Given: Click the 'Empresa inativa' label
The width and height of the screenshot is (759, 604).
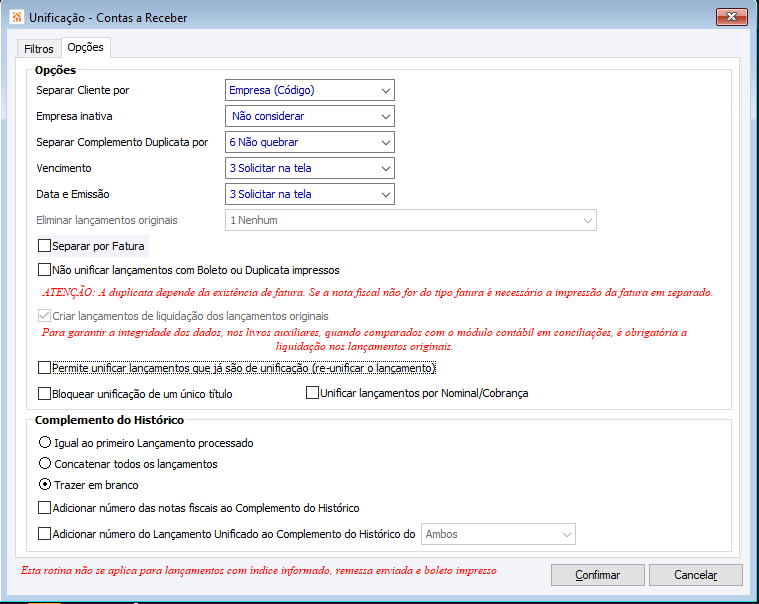Looking at the screenshot, I should (x=74, y=116).
